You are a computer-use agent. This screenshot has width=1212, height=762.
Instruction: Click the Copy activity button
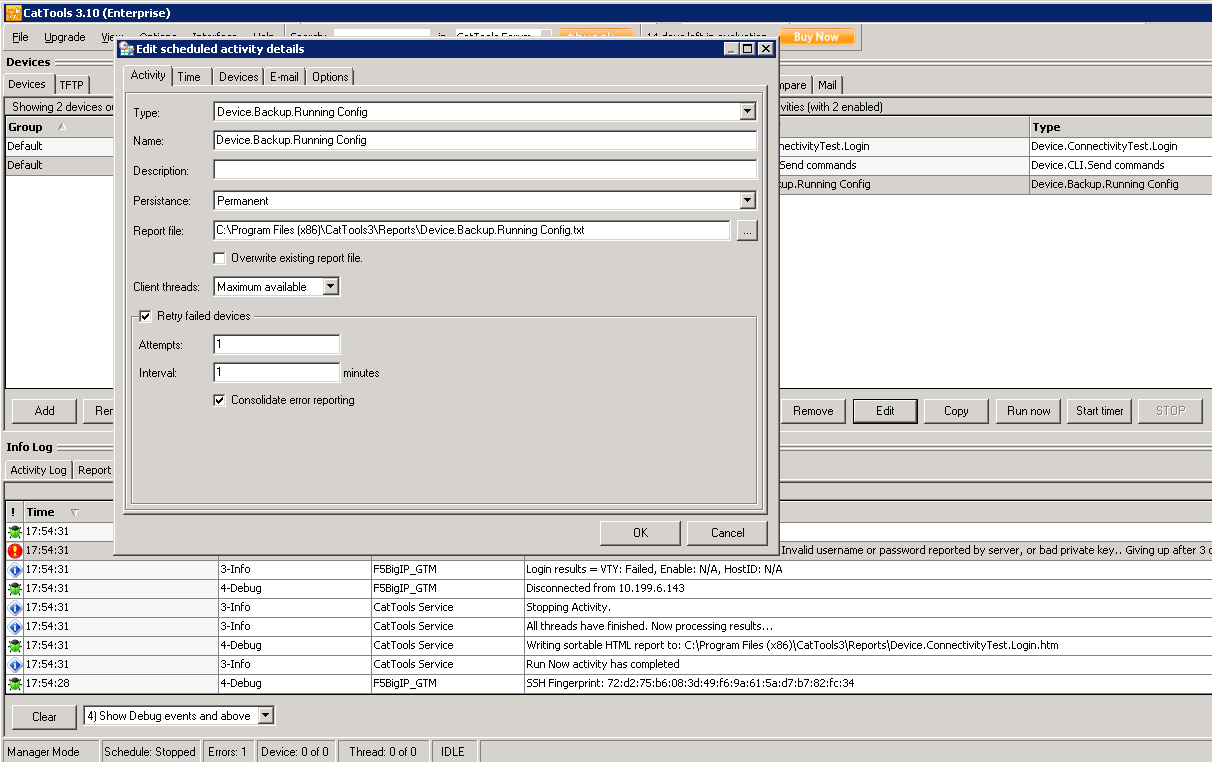coord(956,411)
